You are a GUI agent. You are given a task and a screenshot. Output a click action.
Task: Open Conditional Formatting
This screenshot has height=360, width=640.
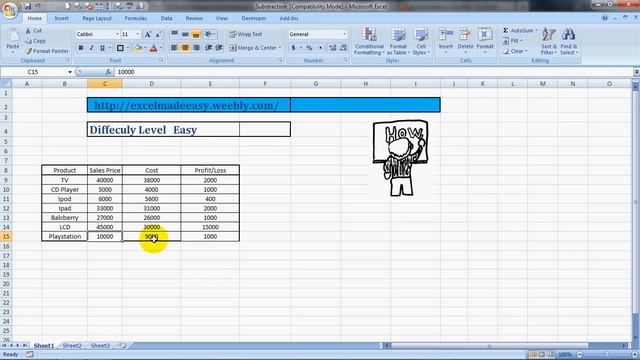tap(369, 41)
